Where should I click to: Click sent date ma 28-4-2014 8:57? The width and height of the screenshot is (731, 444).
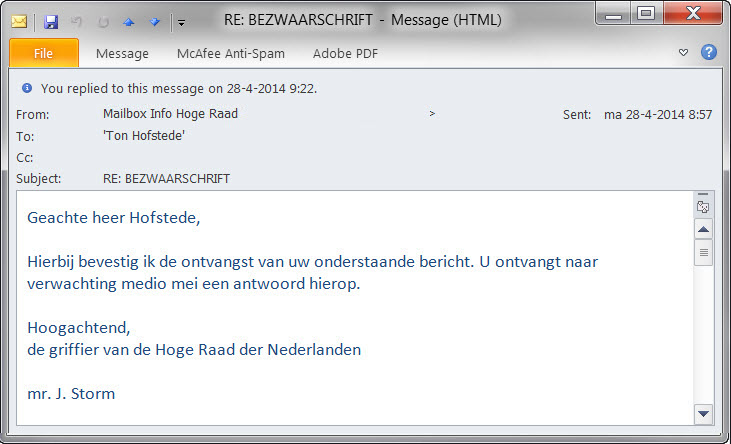(x=658, y=114)
